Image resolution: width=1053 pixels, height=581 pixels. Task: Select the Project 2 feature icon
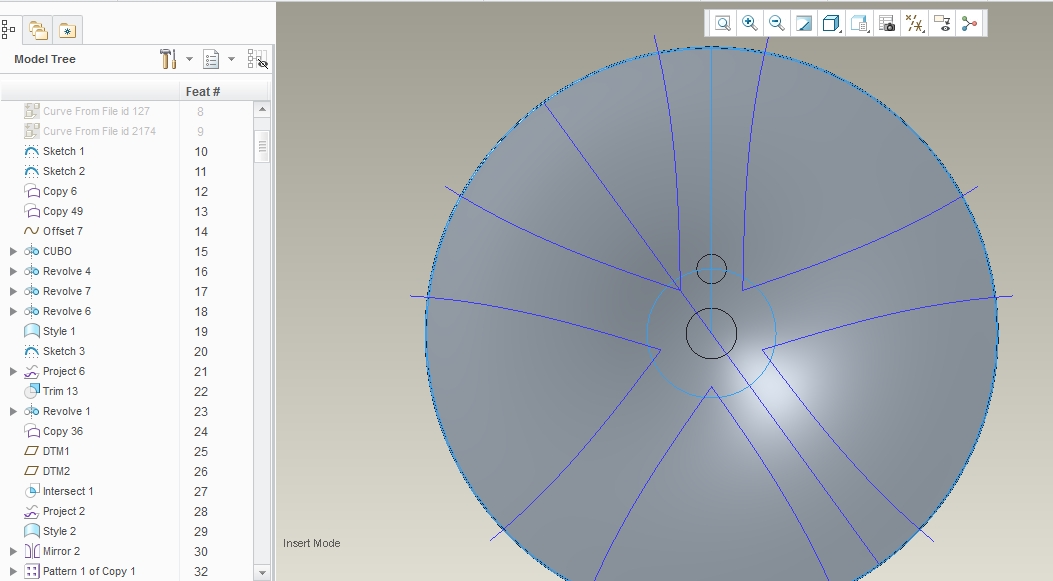click(32, 511)
